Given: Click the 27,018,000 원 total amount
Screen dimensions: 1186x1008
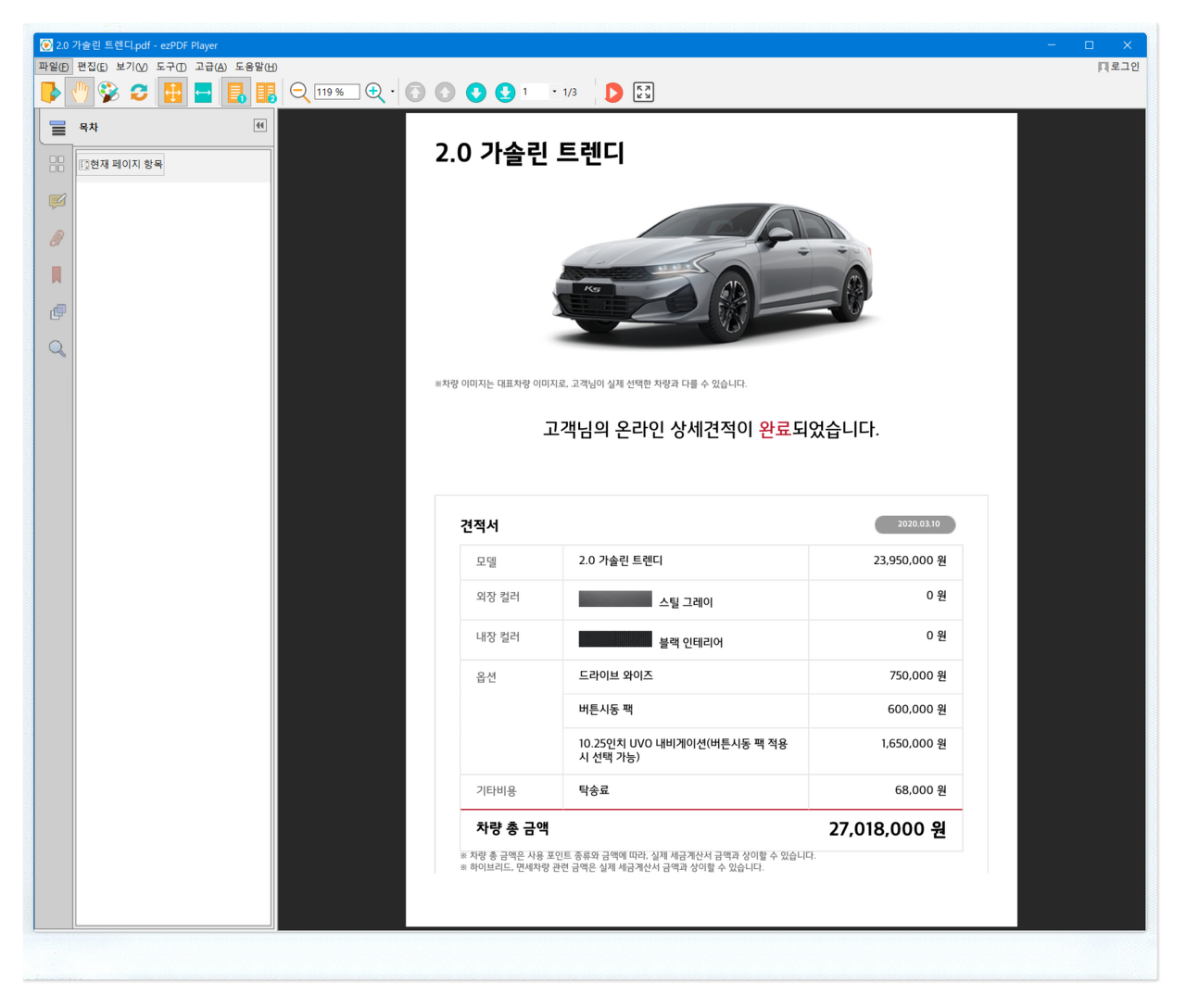Looking at the screenshot, I should coord(888,829).
